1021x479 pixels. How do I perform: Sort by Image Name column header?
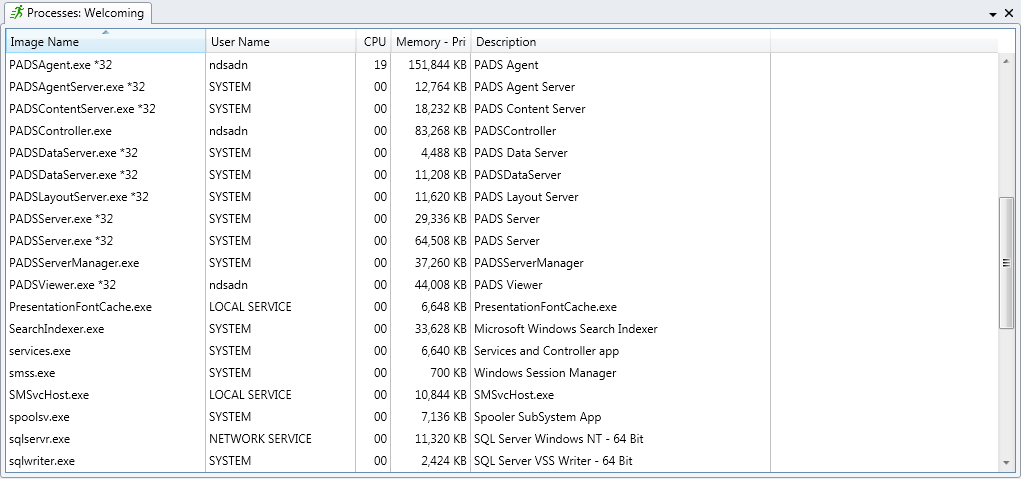pyautogui.click(x=105, y=42)
